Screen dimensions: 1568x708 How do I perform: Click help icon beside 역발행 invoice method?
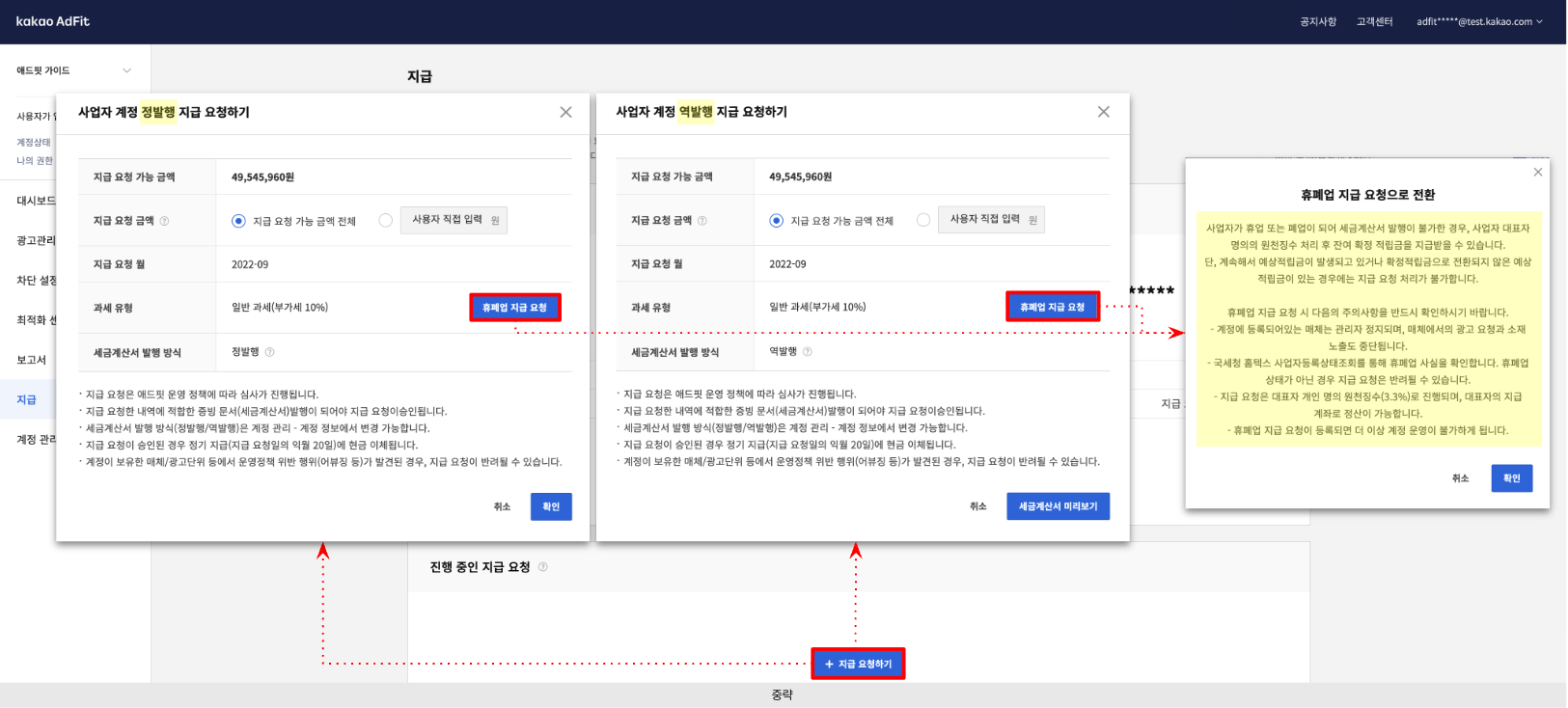click(x=808, y=352)
